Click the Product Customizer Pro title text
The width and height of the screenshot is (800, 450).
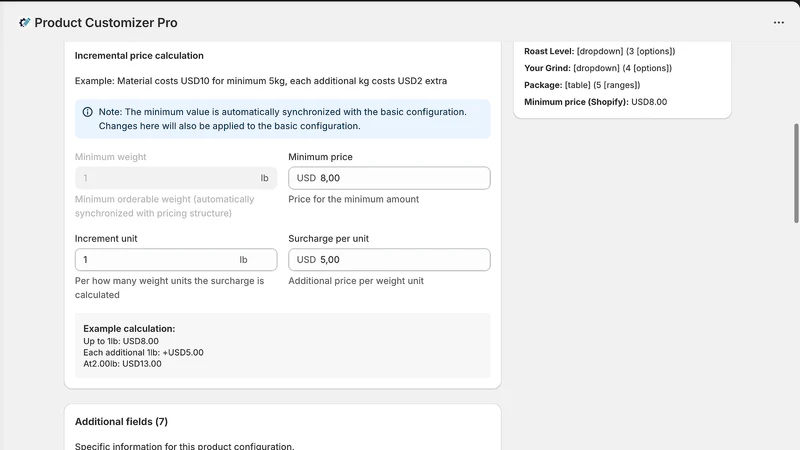coord(106,22)
